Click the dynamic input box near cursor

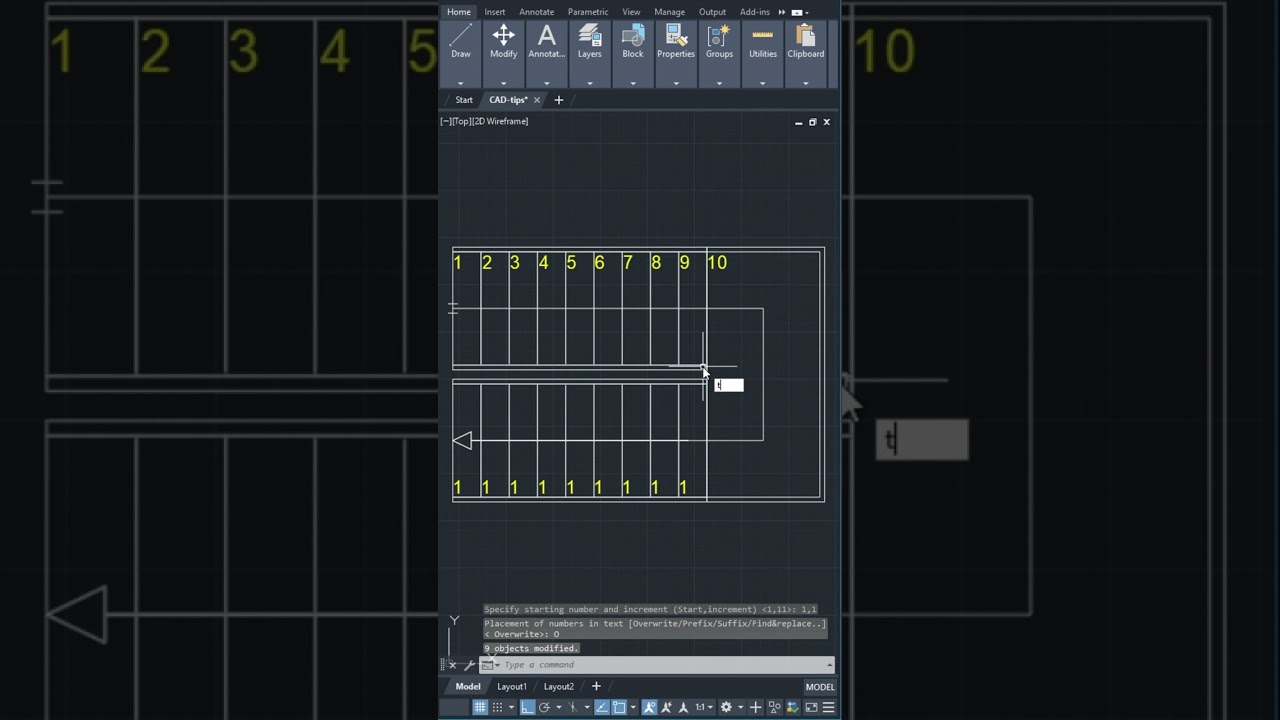tap(729, 385)
